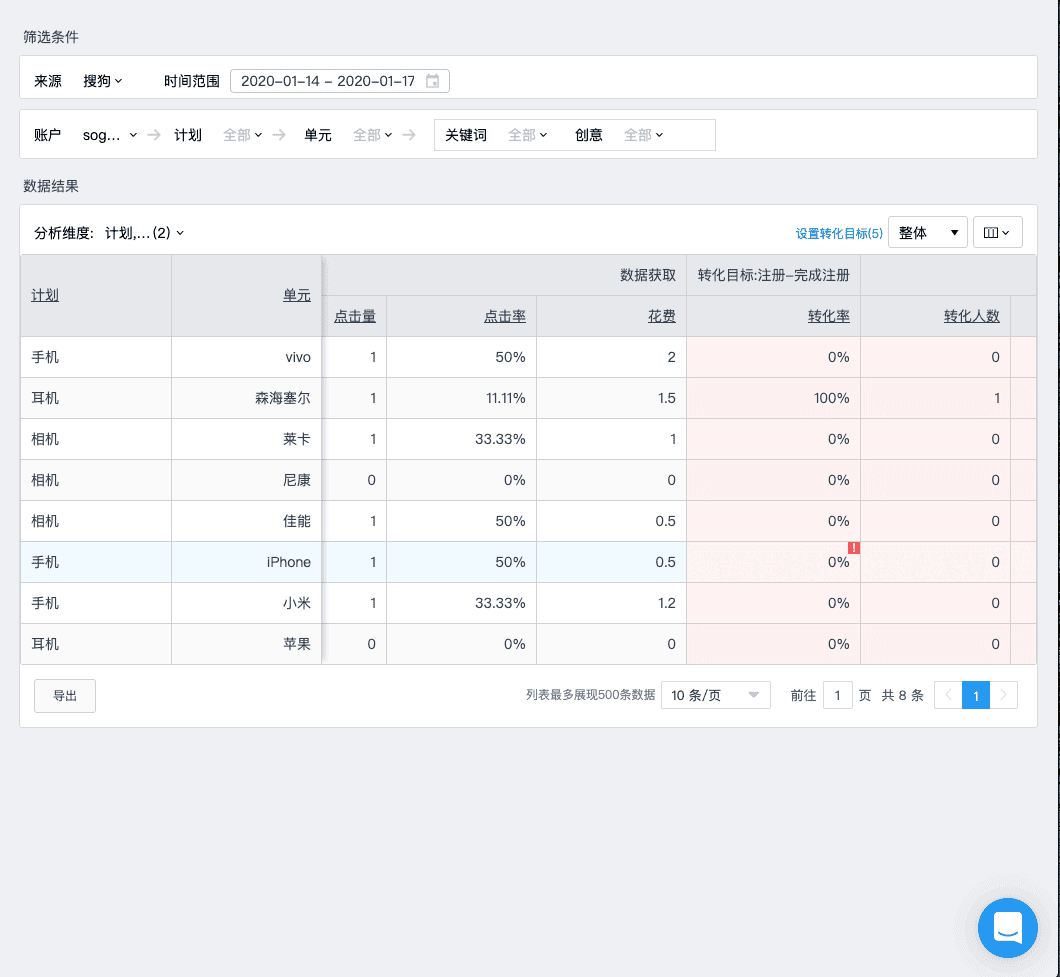Select the 莱卡 unit cell
1060x977 pixels.
(247, 439)
